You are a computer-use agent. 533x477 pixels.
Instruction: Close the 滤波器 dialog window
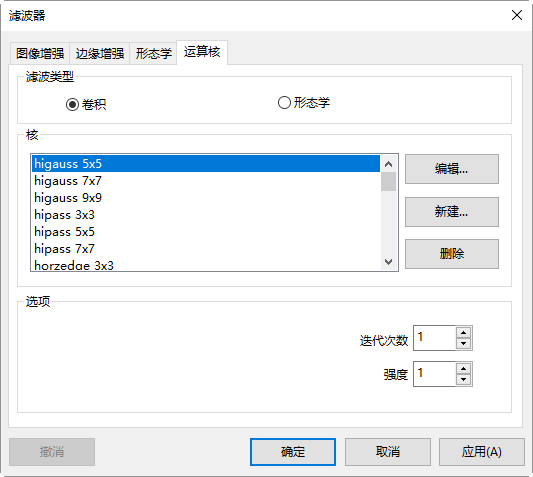pos(517,15)
